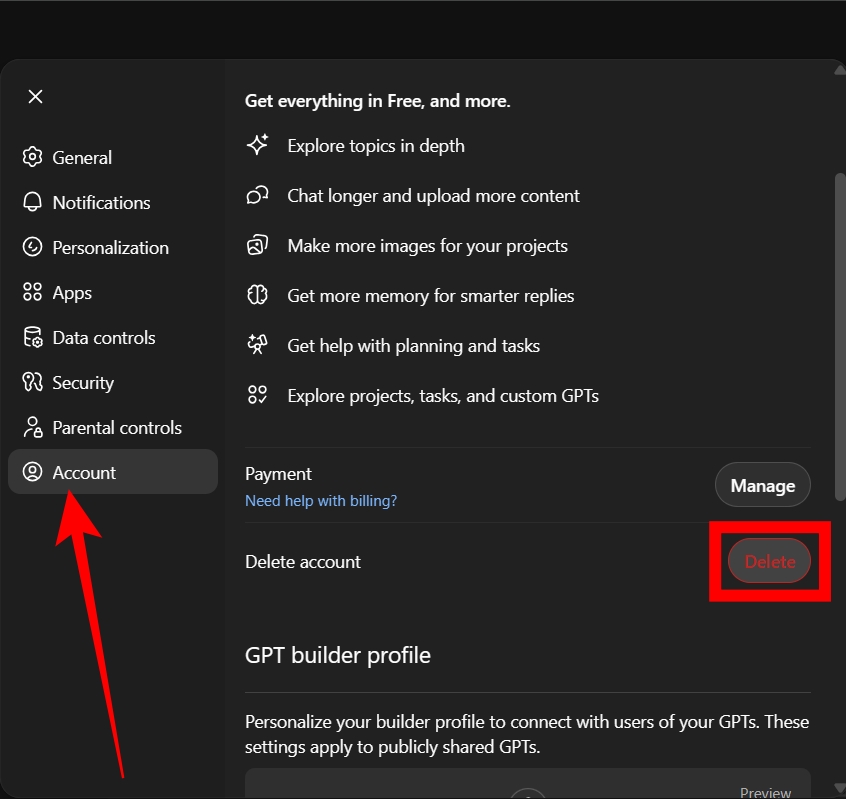846x799 pixels.
Task: Click the chat bubble icon for longer chats
Action: click(x=257, y=195)
